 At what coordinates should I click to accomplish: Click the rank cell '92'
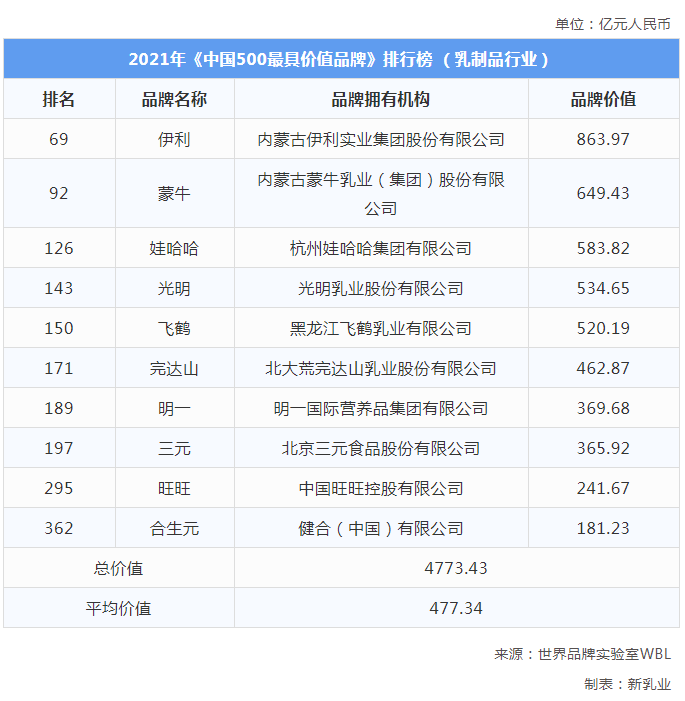59,193
